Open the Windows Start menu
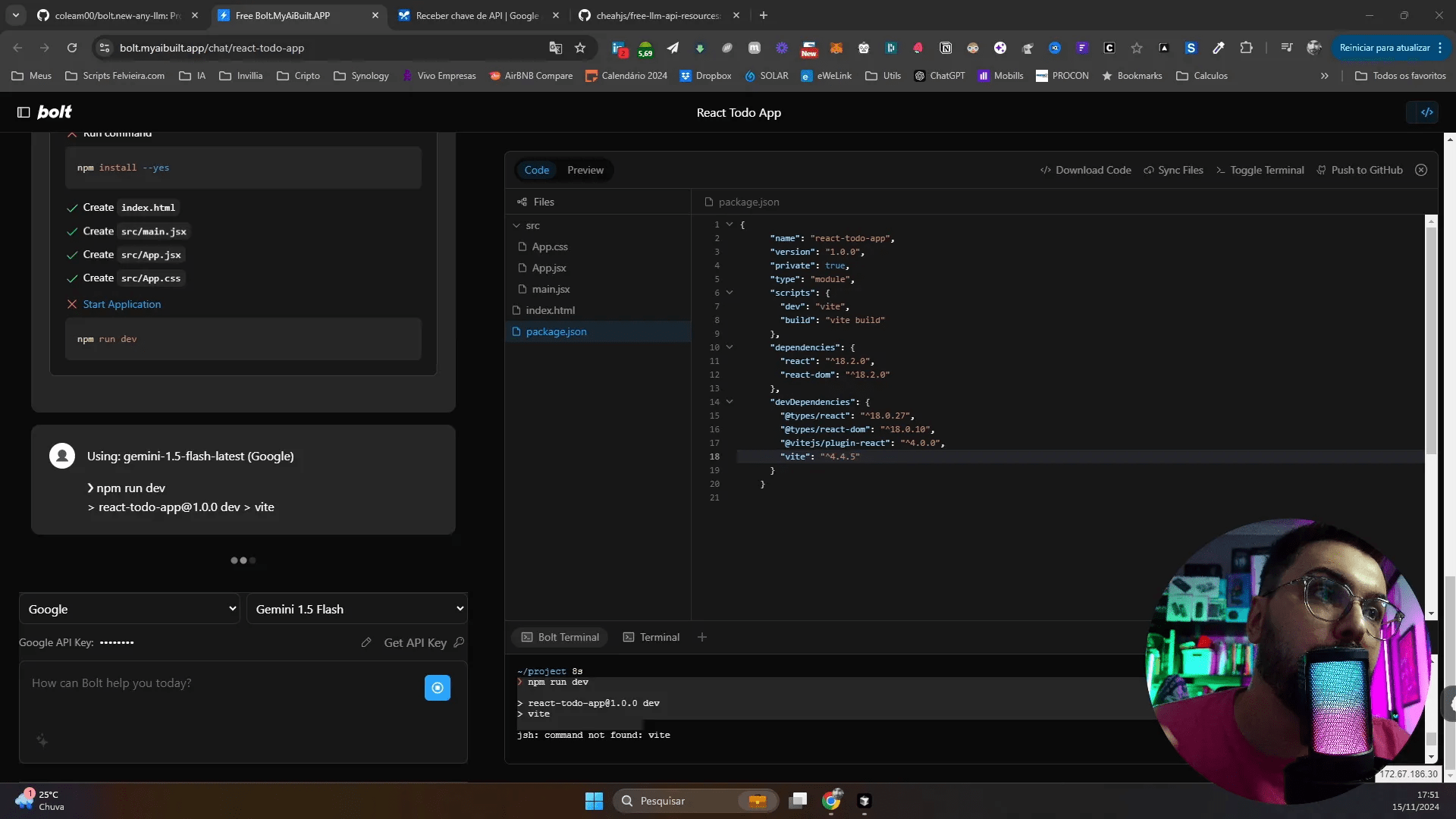This screenshot has height=819, width=1456. [x=594, y=801]
